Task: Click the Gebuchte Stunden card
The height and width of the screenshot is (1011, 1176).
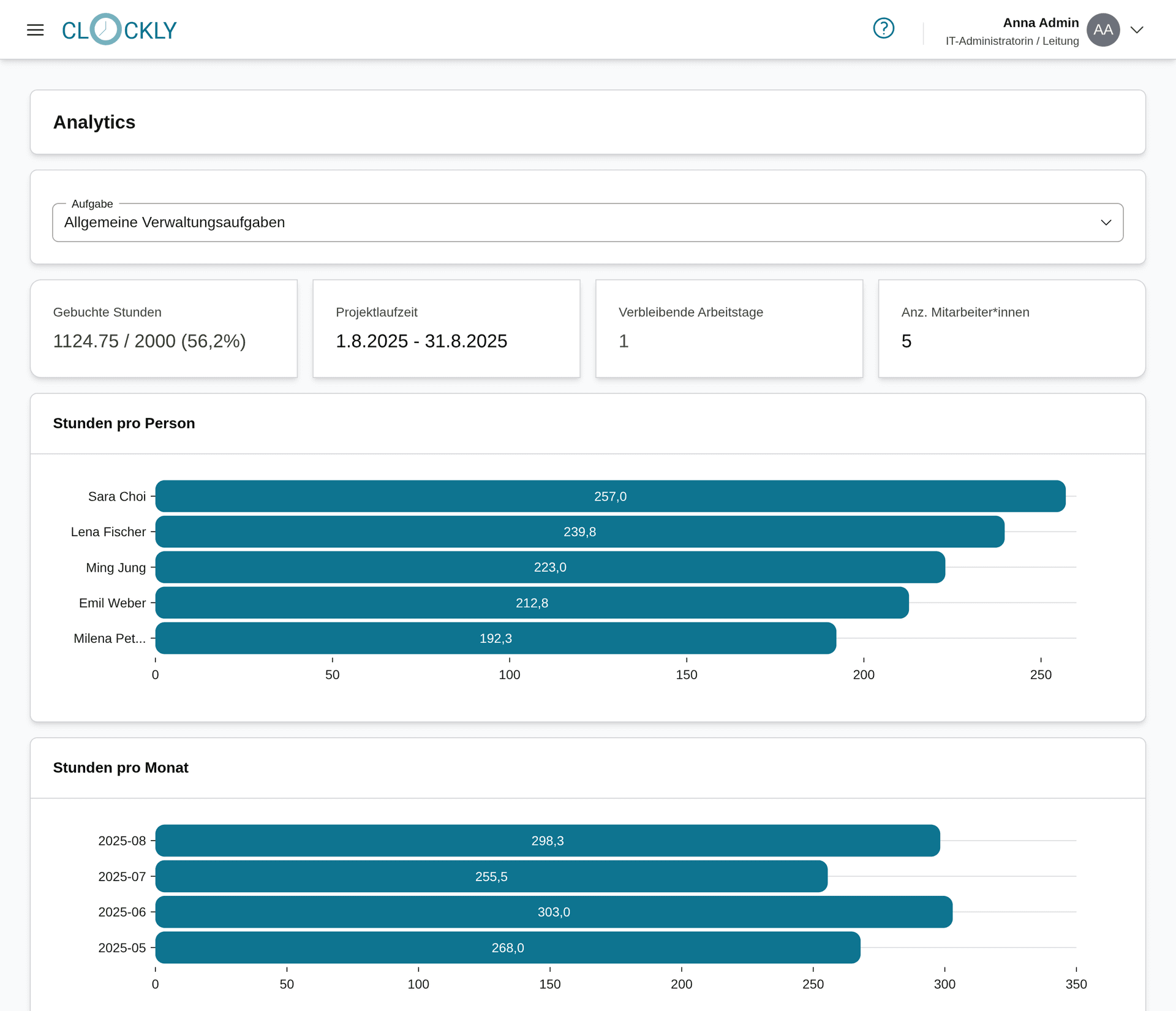Action: 164,328
